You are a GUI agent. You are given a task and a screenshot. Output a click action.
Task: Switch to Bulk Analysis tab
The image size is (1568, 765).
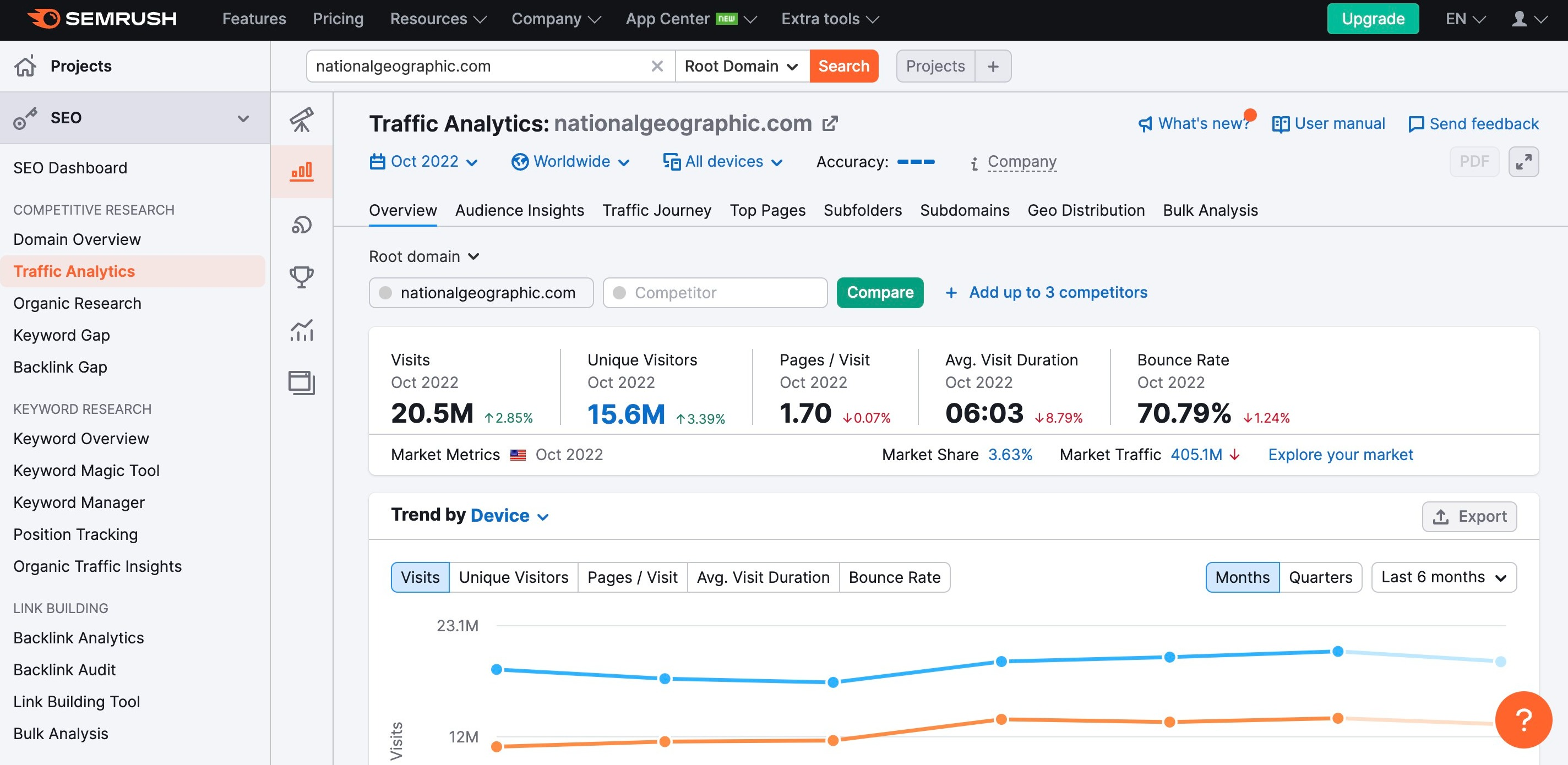click(x=1210, y=210)
